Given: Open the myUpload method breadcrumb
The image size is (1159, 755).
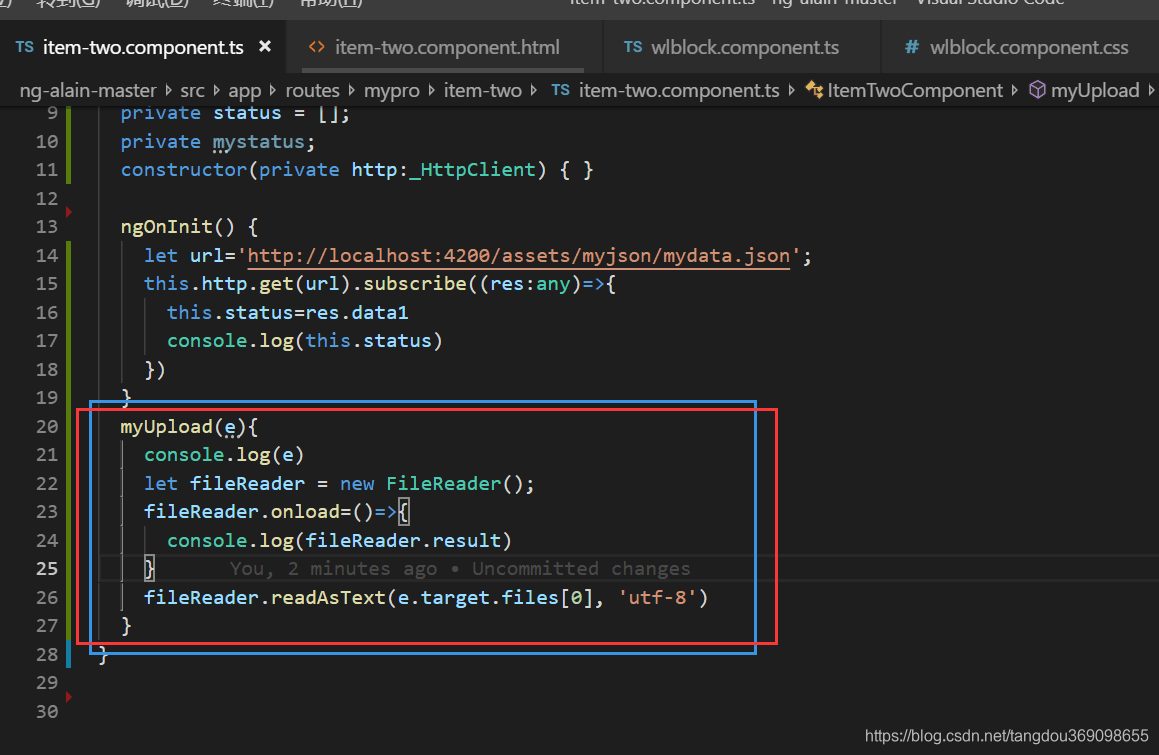Looking at the screenshot, I should click(x=1095, y=91).
